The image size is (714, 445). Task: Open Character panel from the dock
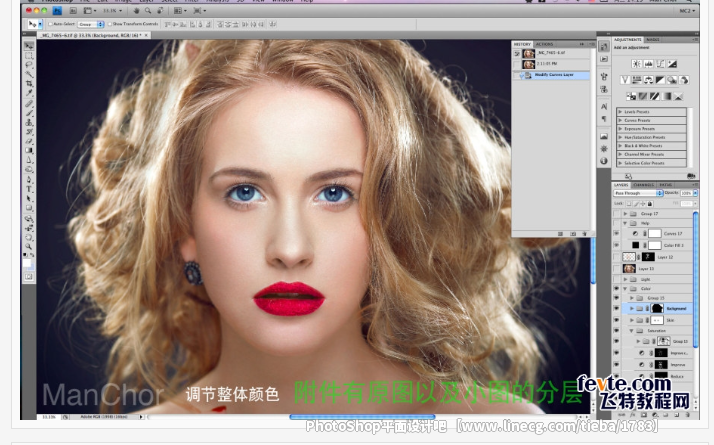(x=604, y=107)
